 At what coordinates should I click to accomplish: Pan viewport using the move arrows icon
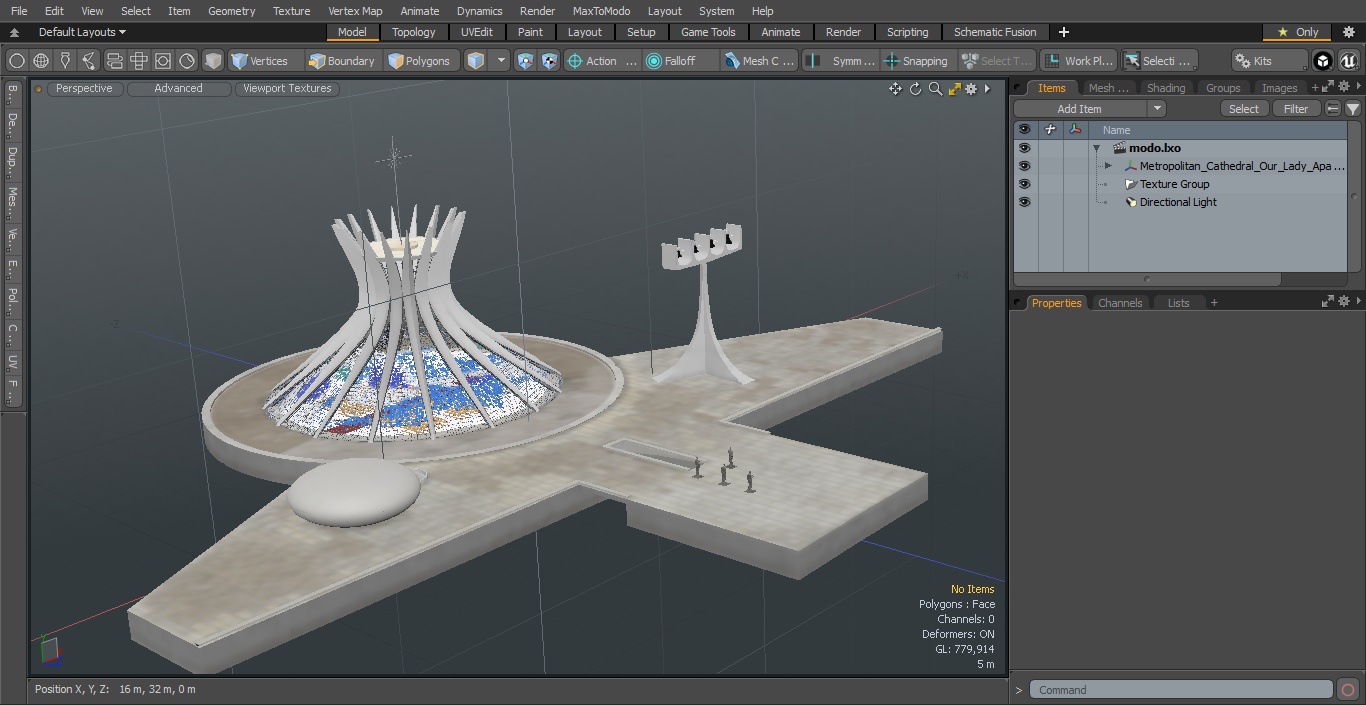pyautogui.click(x=895, y=89)
